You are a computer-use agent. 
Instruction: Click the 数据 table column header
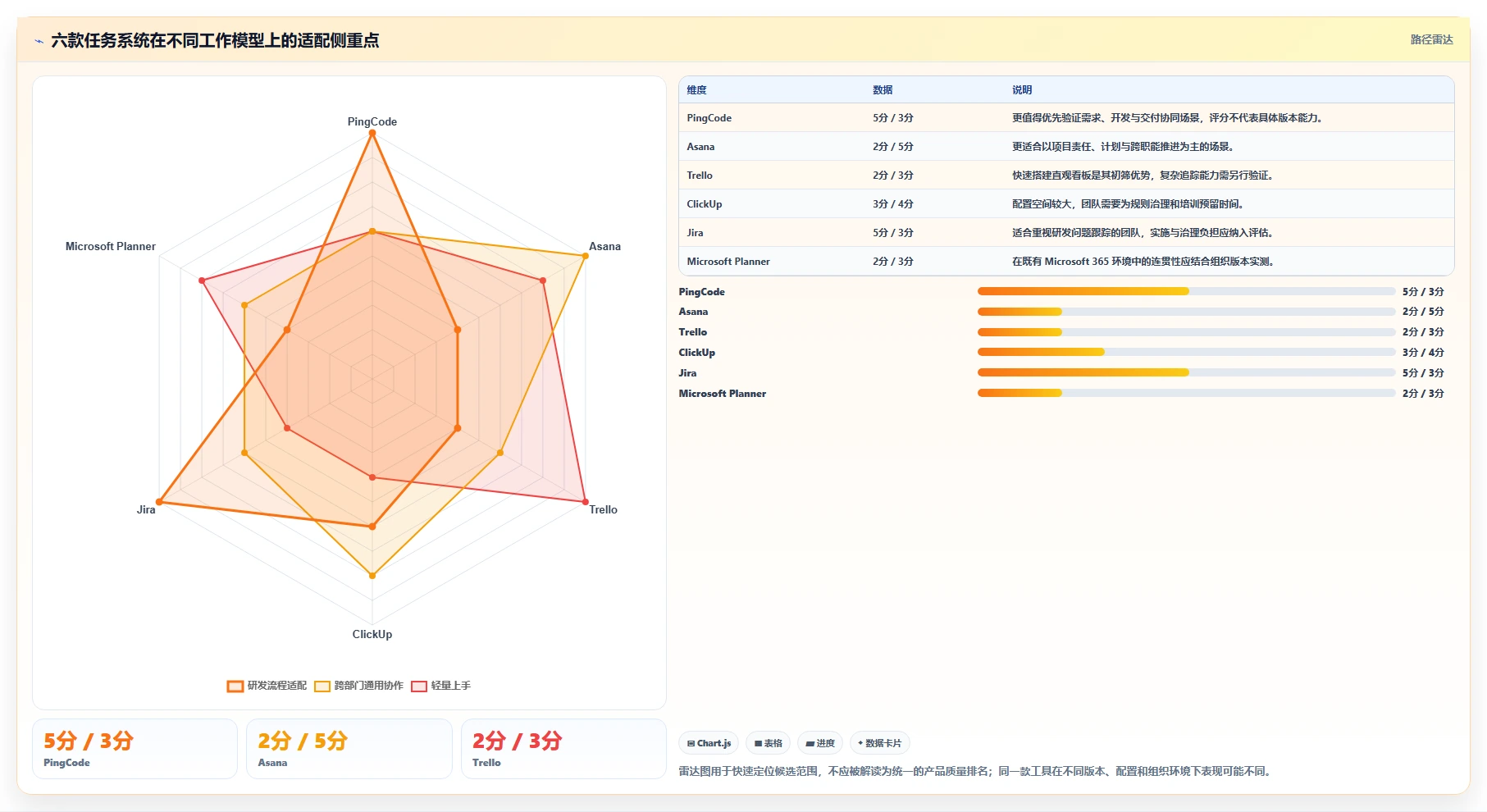pos(883,90)
